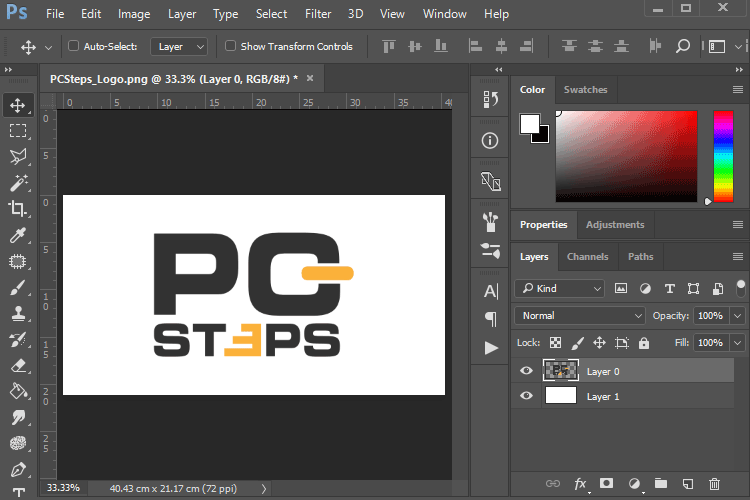This screenshot has height=500, width=750.
Task: Select the Paint Bucket tool
Action: (18, 391)
